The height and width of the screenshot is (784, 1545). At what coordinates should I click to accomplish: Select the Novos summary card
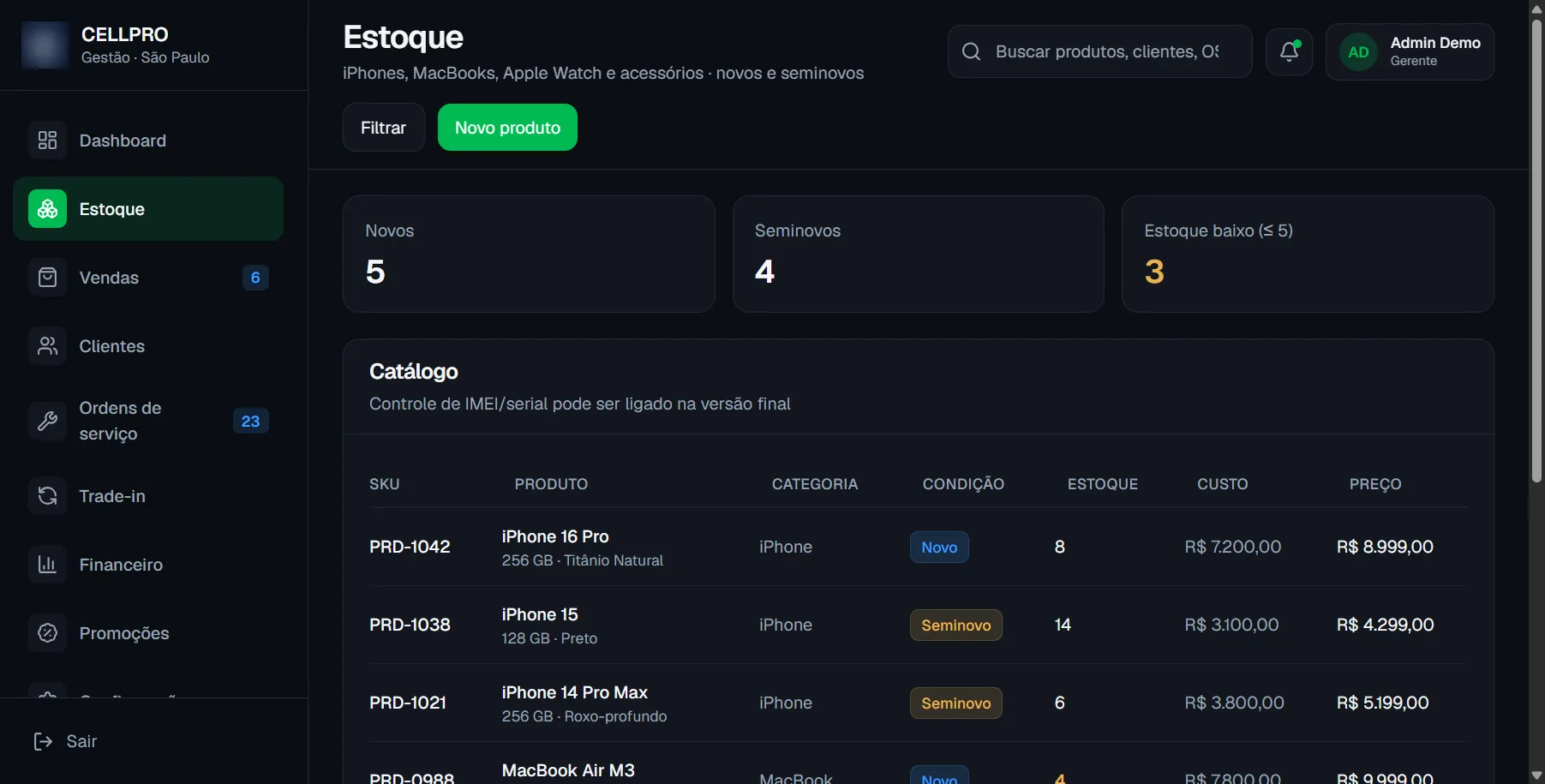coord(529,254)
